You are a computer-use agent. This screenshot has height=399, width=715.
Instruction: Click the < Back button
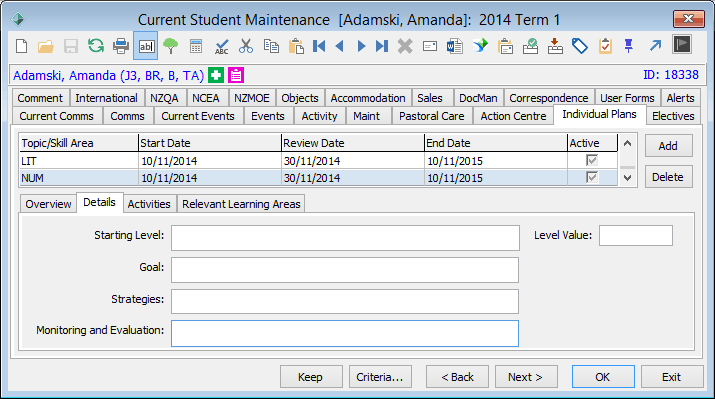click(x=457, y=377)
